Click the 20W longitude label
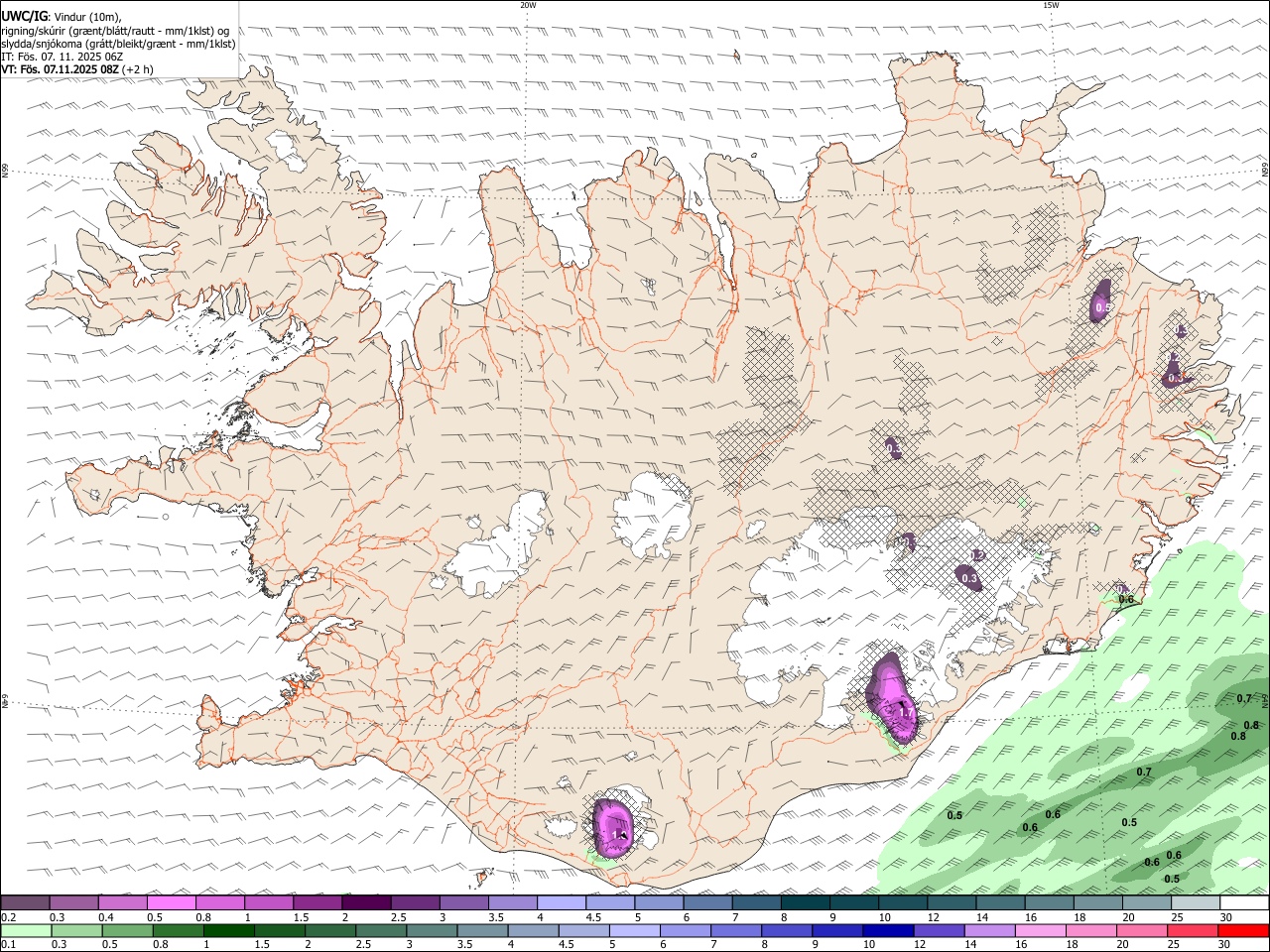The width and height of the screenshot is (1270, 952). 528,5
